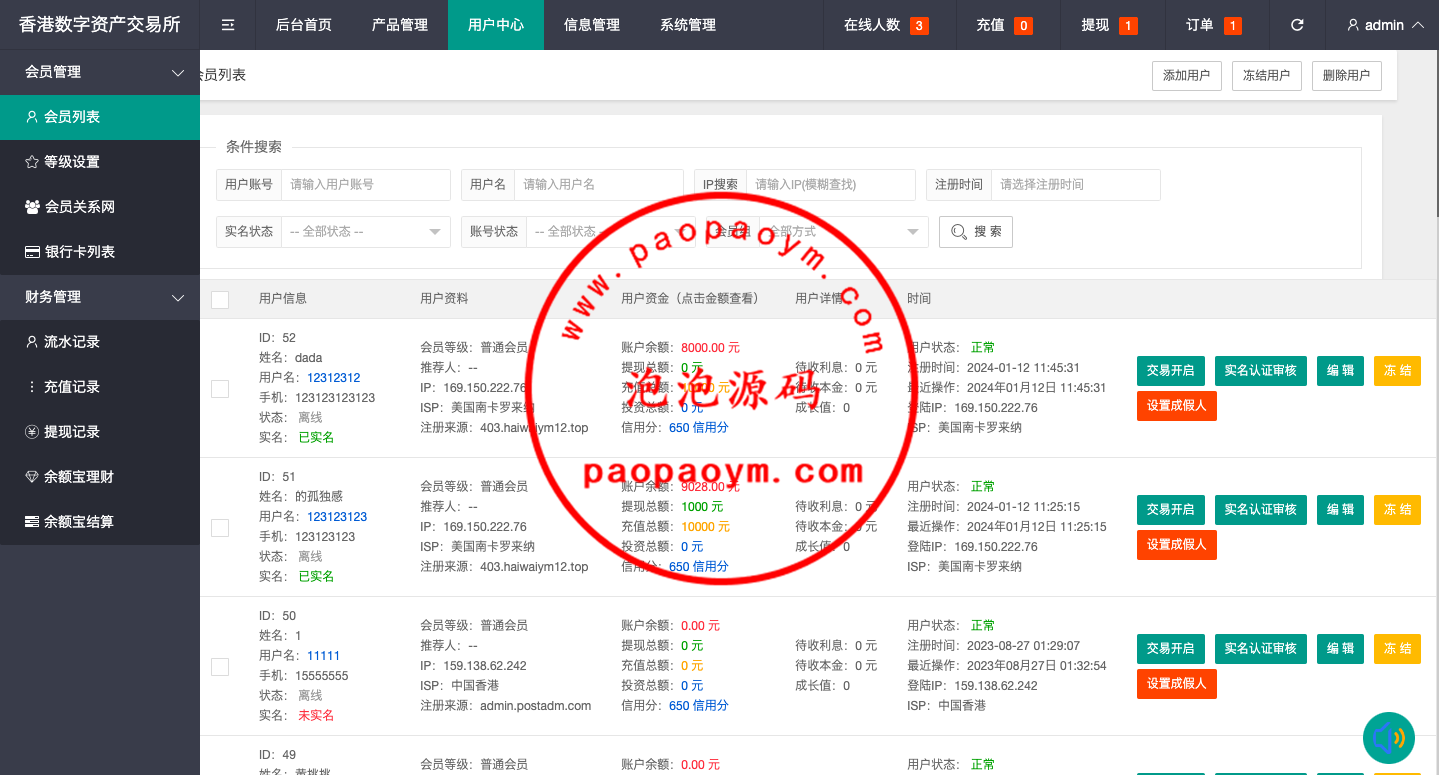The width and height of the screenshot is (1439, 775).
Task: Check the row checkbox for user ID 50
Action: coord(220,666)
